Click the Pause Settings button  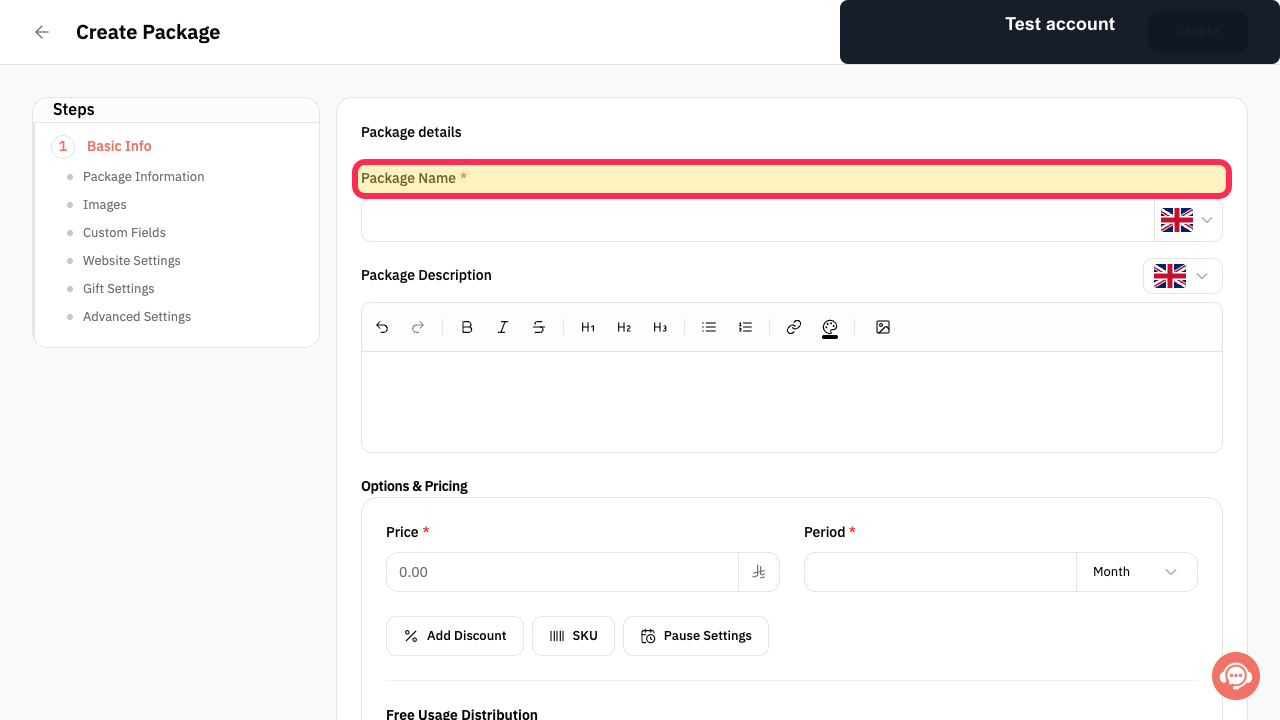(696, 636)
